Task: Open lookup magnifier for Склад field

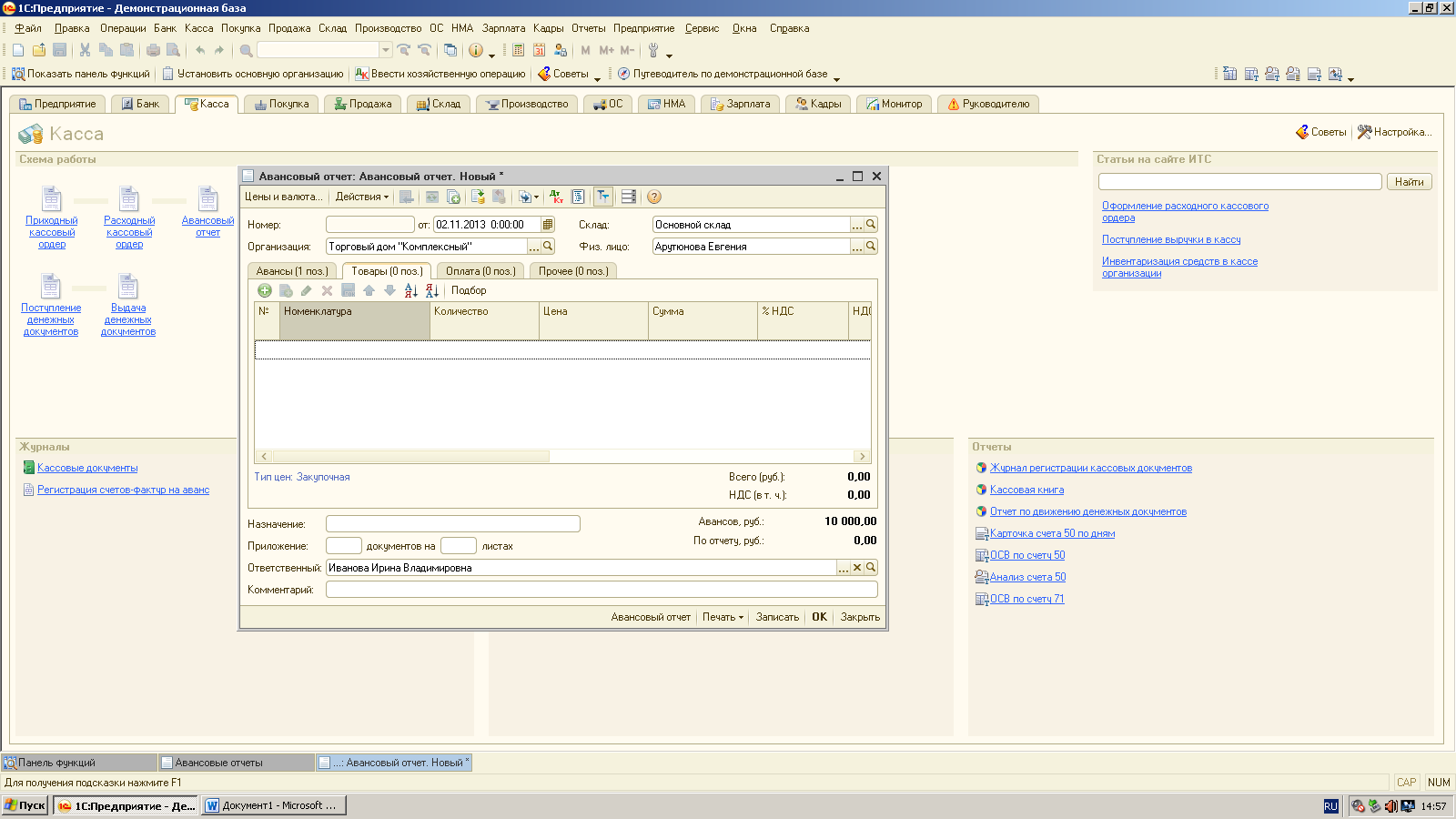Action: [x=871, y=225]
